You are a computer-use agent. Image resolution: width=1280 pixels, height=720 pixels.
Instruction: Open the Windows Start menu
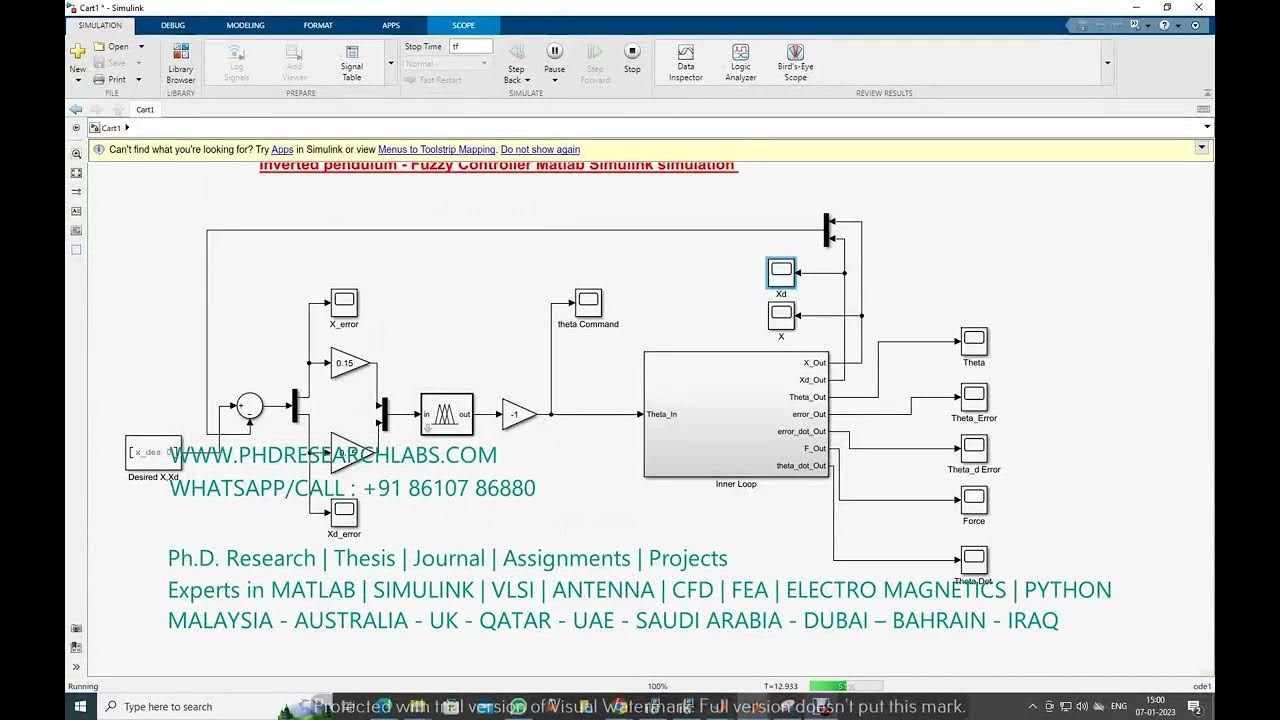80,706
